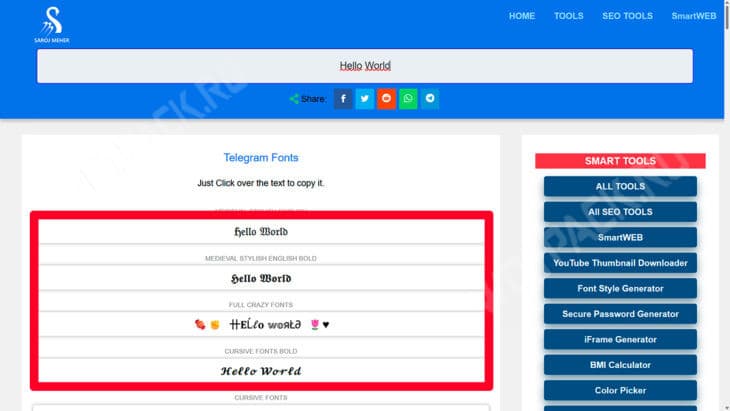Copy the medieval bold Hello World text
Screen dimensions: 730x411
(261, 278)
